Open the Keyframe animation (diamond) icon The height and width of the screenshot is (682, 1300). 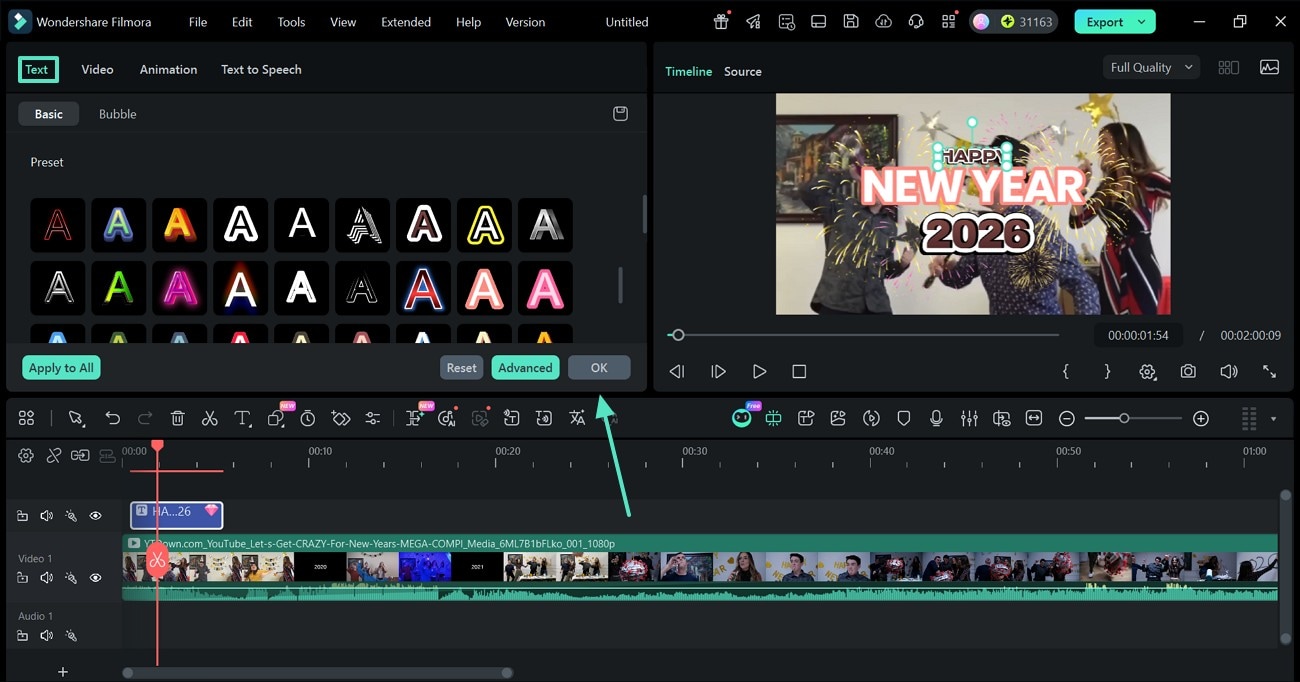[x=341, y=418]
